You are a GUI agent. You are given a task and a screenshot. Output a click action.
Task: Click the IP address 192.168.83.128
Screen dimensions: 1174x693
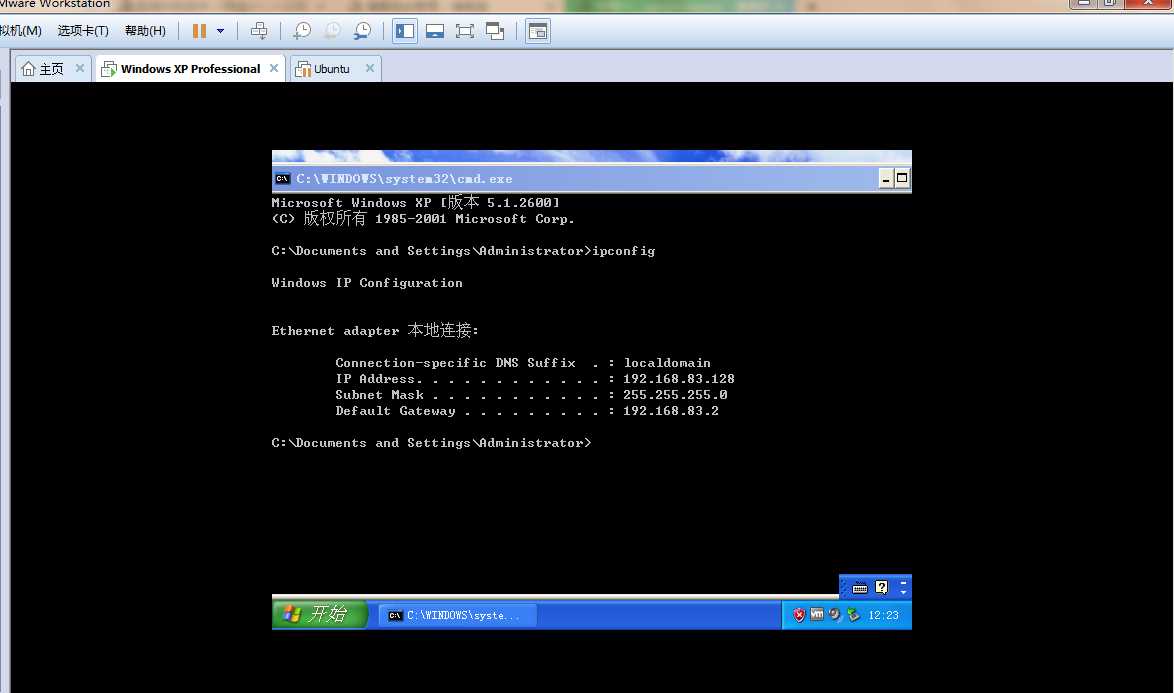pos(678,379)
